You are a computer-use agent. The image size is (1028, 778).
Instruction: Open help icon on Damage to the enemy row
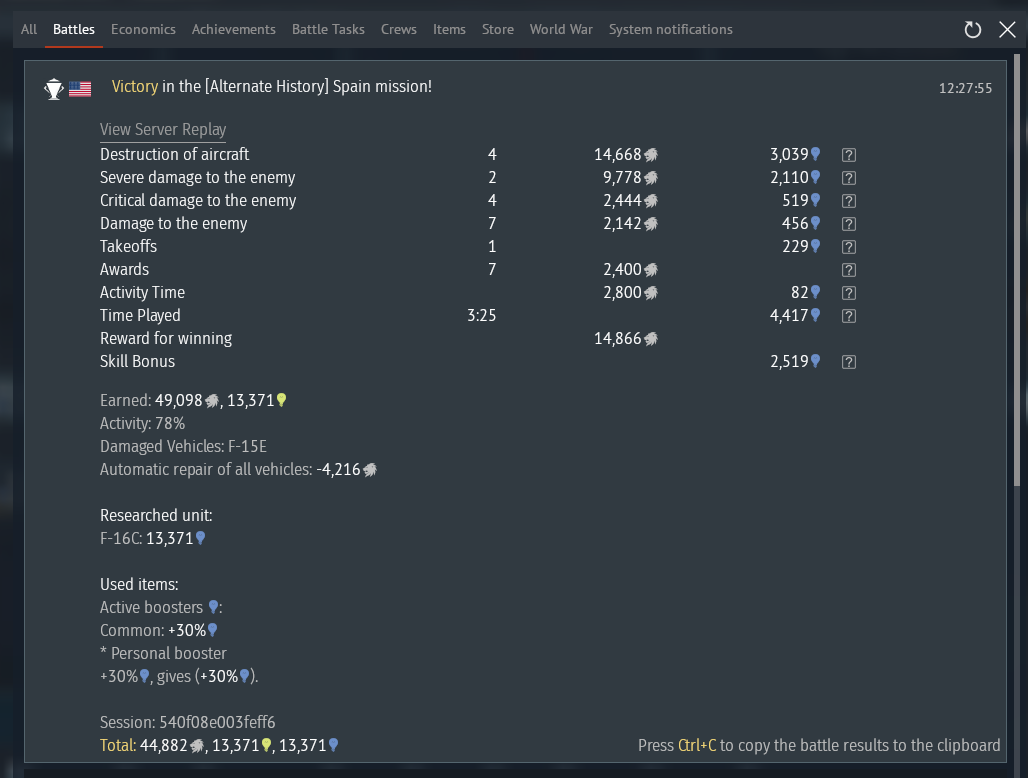coord(848,224)
